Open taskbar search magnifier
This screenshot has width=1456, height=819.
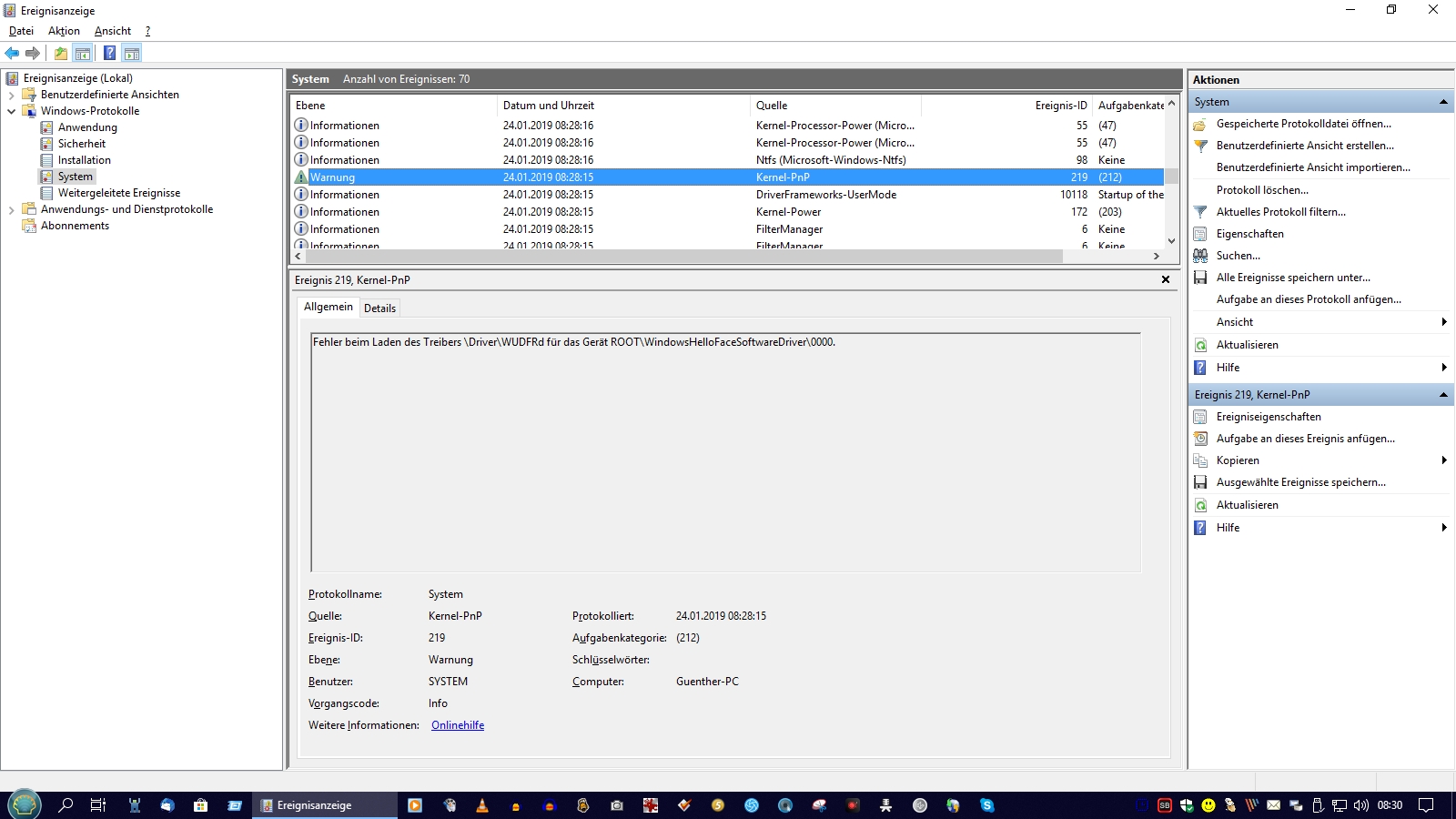point(66,805)
